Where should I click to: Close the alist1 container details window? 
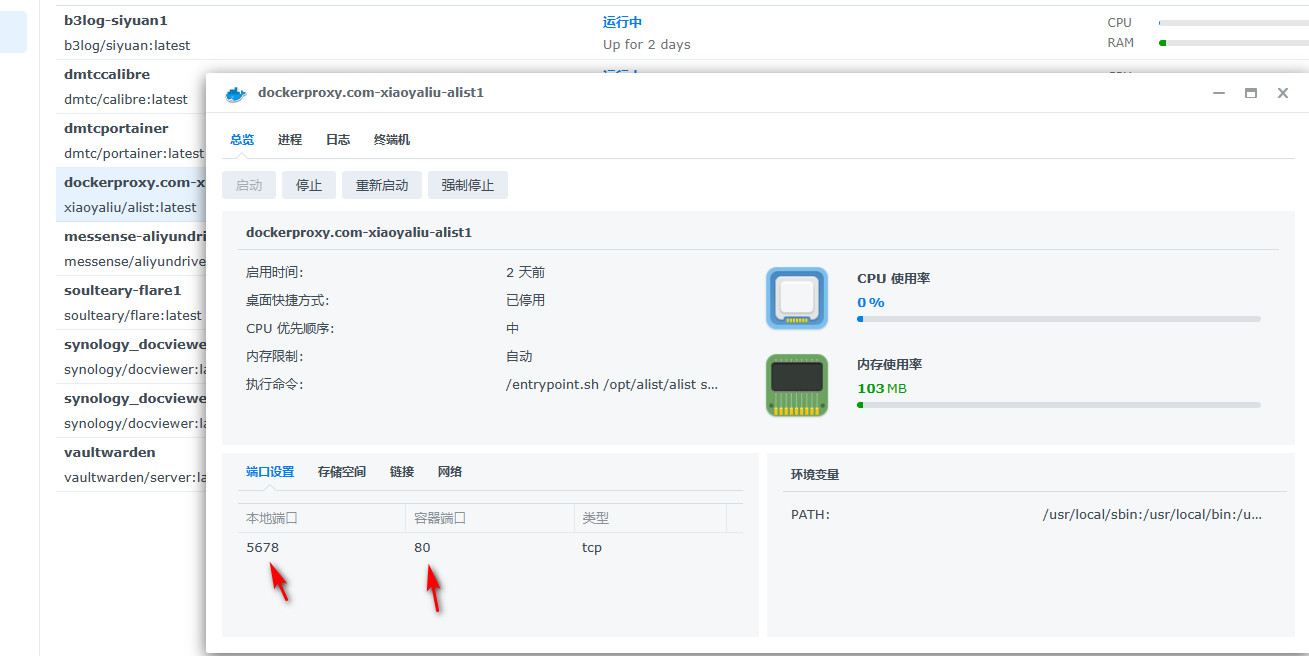[1282, 93]
